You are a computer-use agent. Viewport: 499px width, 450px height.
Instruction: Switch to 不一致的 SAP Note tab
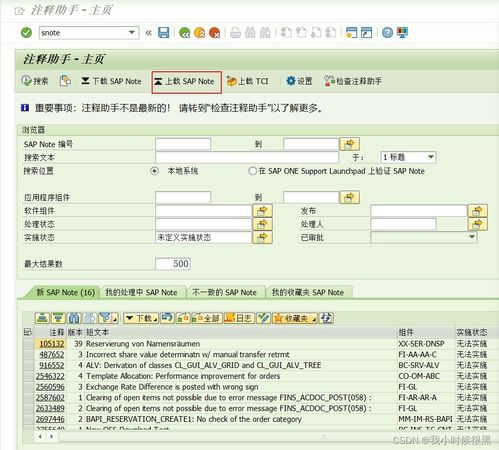224,292
